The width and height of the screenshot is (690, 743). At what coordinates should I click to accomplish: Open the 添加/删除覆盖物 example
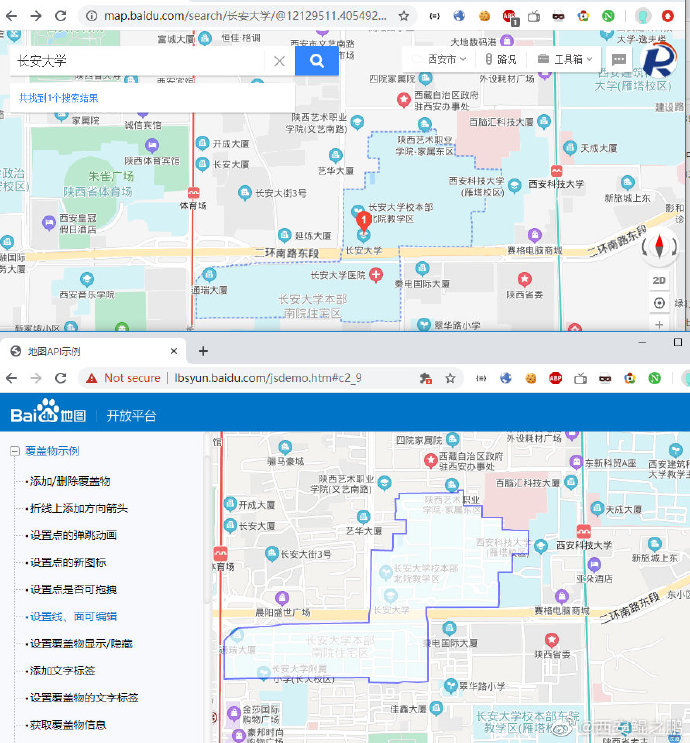70,481
